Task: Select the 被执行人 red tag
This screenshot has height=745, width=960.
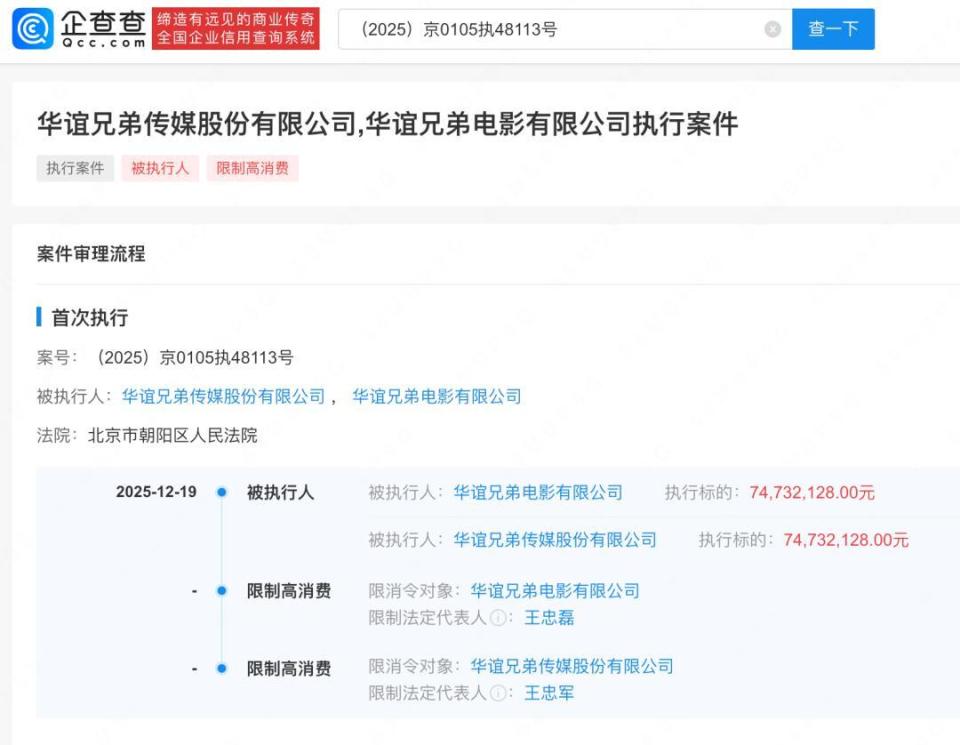Action: 160,168
